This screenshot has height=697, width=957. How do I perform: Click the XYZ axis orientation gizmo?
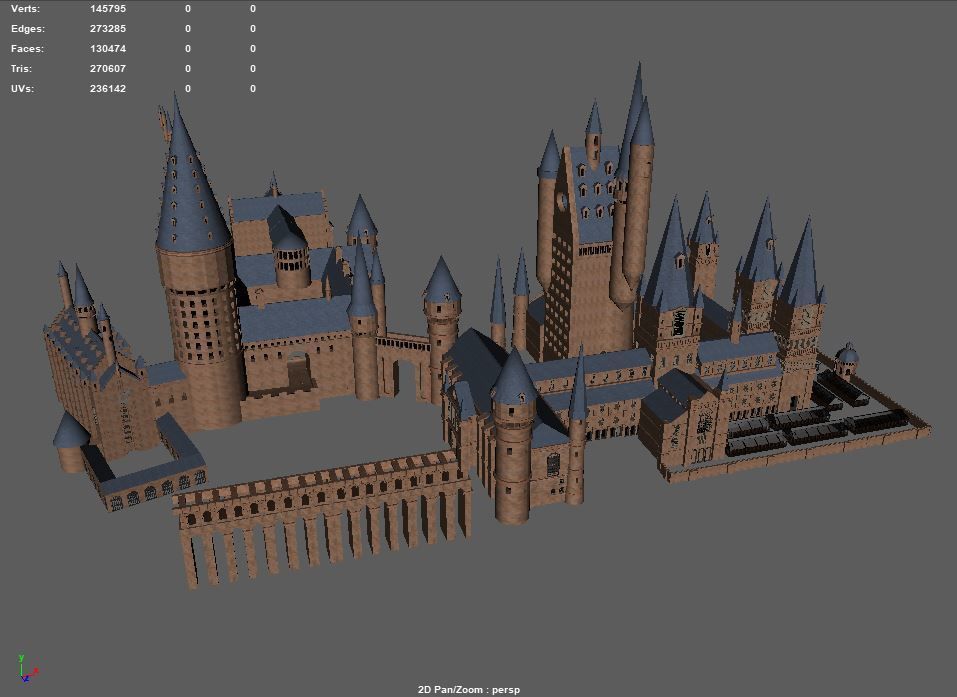coord(27,668)
